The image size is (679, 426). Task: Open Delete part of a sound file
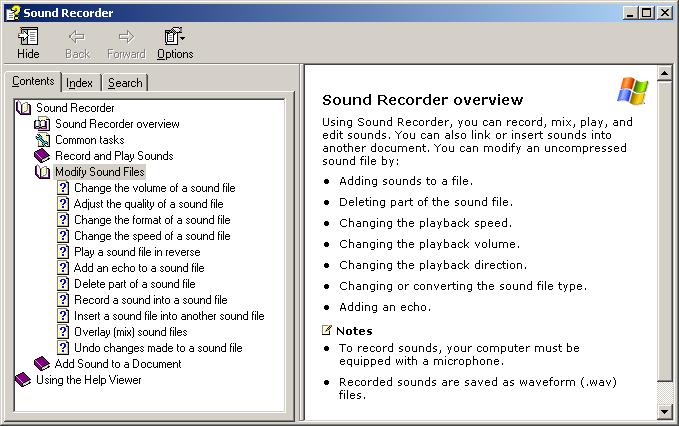pos(135,284)
